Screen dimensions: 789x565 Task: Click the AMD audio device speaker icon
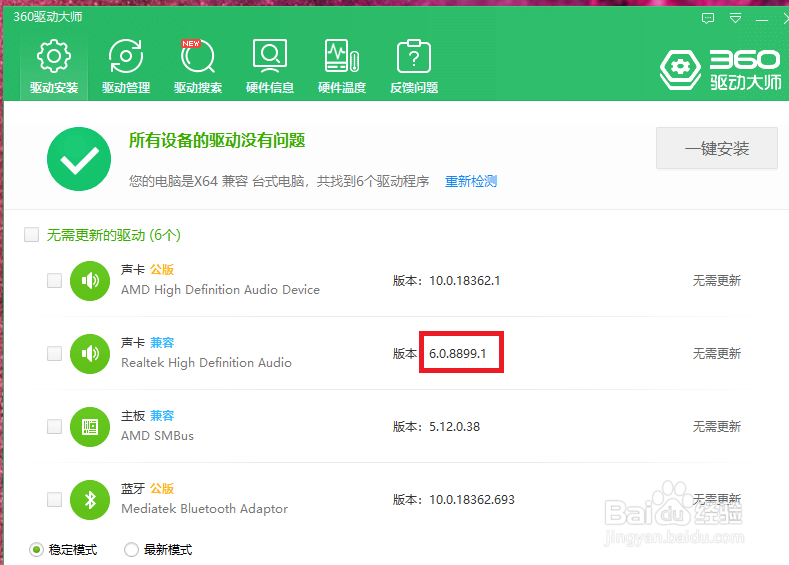(x=90, y=281)
